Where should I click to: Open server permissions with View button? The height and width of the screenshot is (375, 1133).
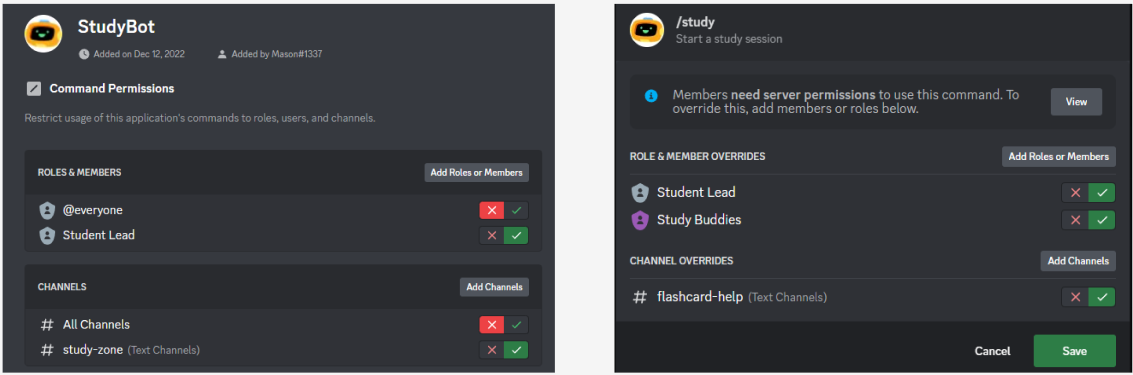click(1076, 102)
